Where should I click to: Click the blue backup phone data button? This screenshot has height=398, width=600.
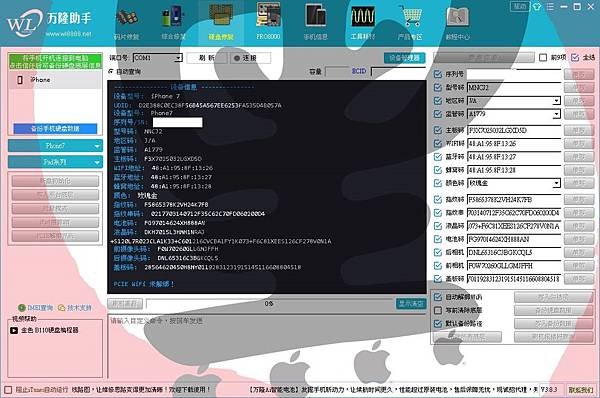(55, 129)
